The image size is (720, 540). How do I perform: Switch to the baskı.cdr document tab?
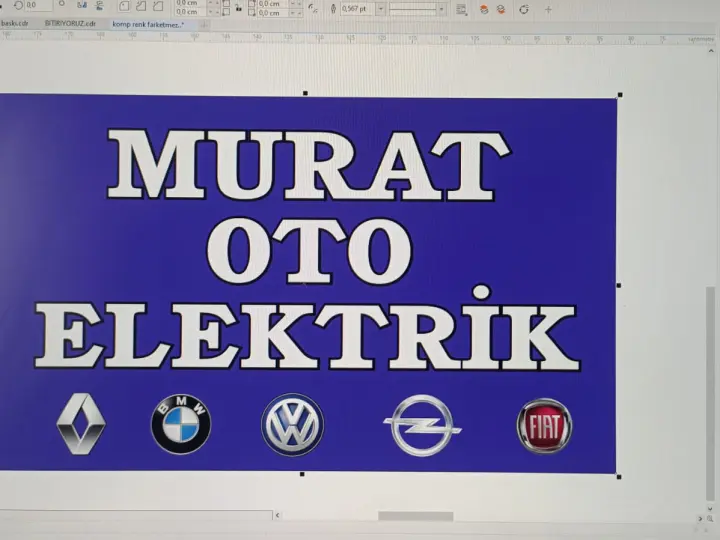click(x=15, y=23)
